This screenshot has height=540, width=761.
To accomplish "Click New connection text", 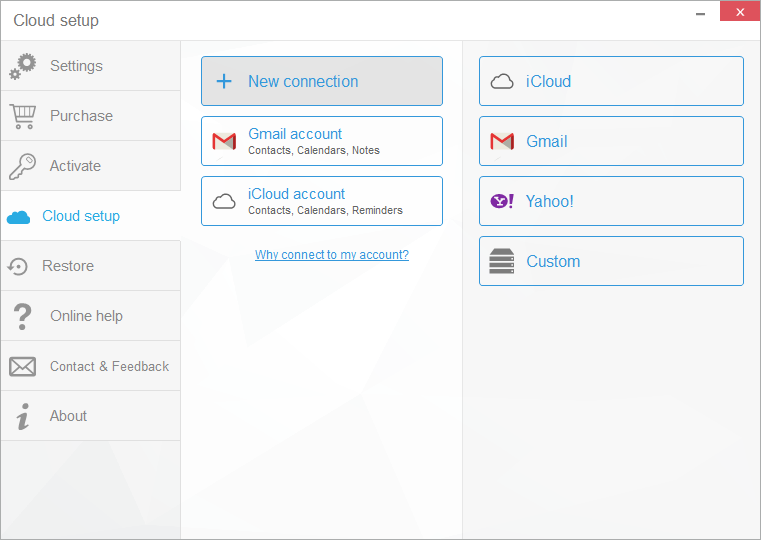I will coord(303,82).
